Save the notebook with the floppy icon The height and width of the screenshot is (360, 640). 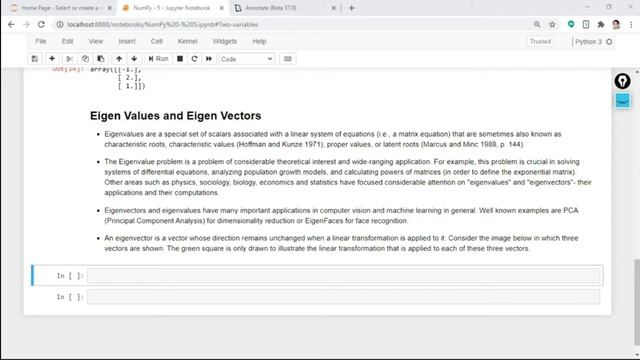[35, 59]
